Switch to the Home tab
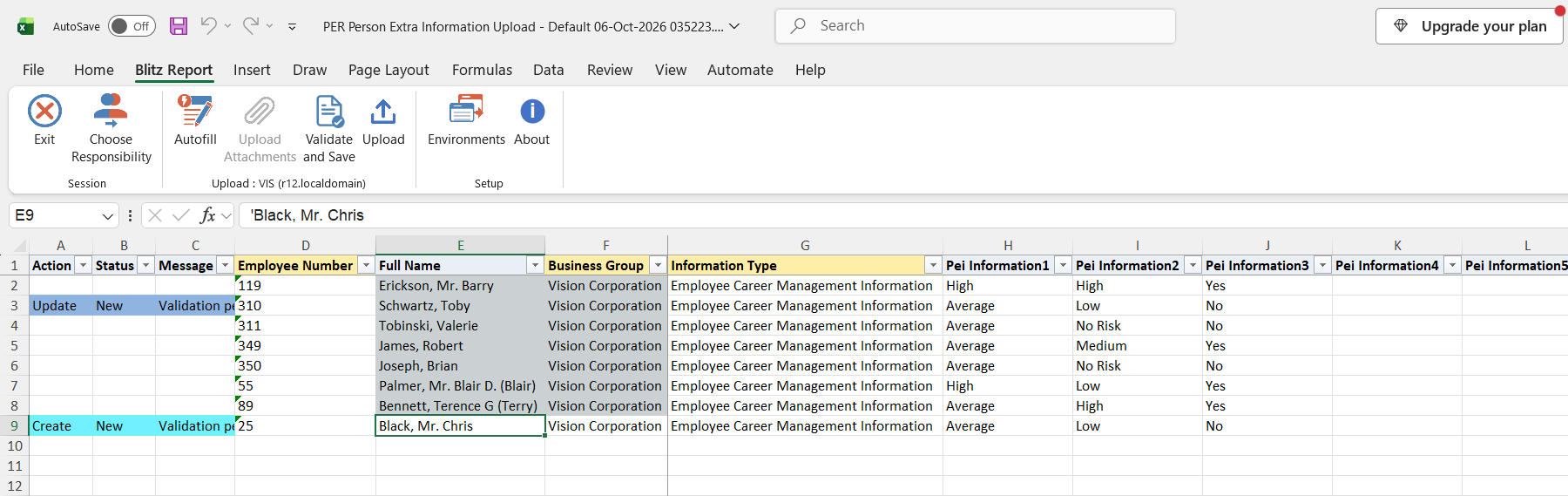The height and width of the screenshot is (496, 1568). coord(94,70)
